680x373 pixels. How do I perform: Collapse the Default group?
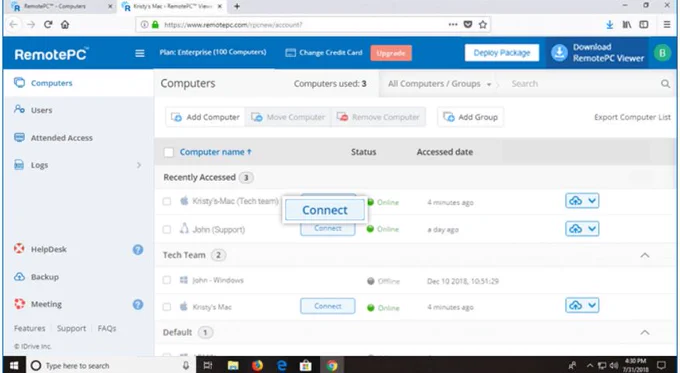(x=645, y=332)
